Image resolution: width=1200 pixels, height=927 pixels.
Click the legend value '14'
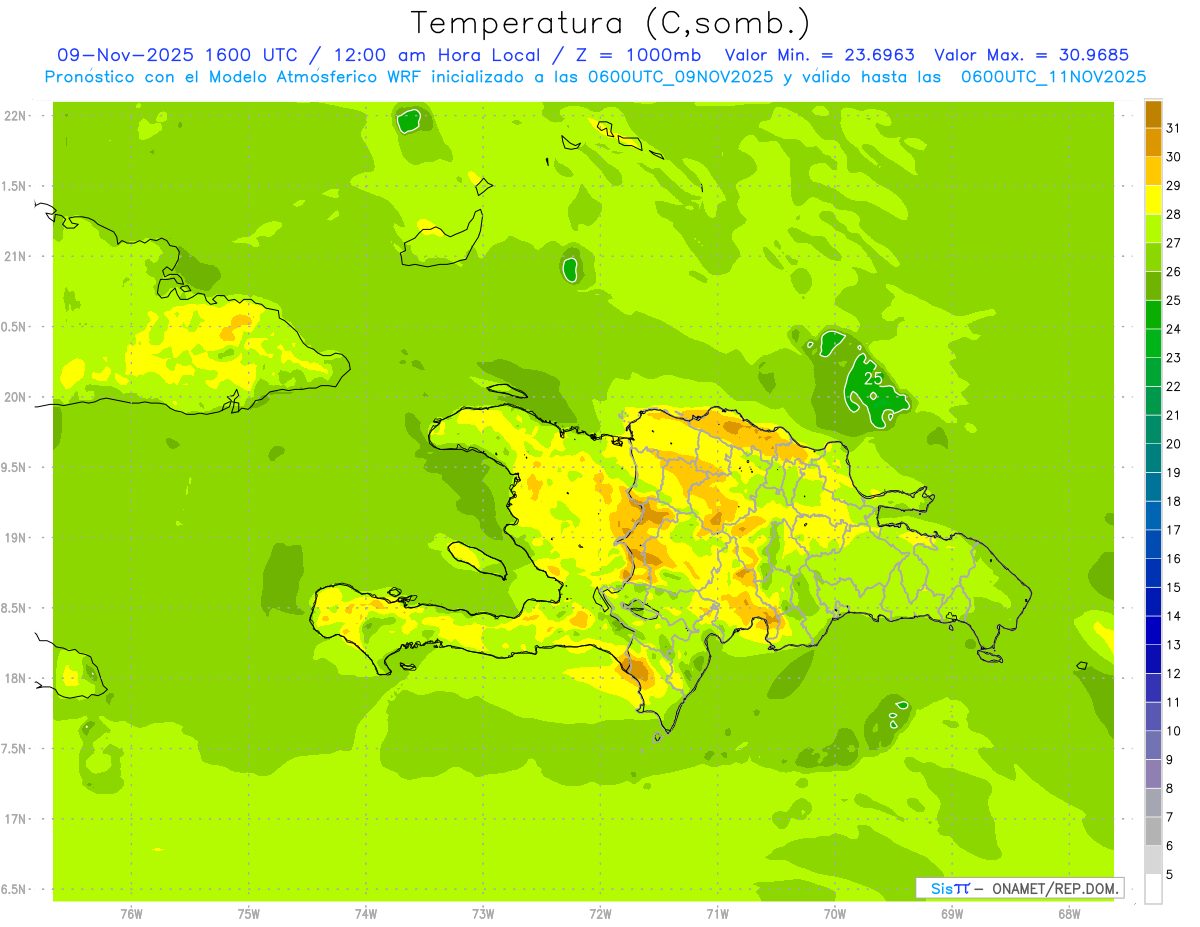pos(1174,616)
